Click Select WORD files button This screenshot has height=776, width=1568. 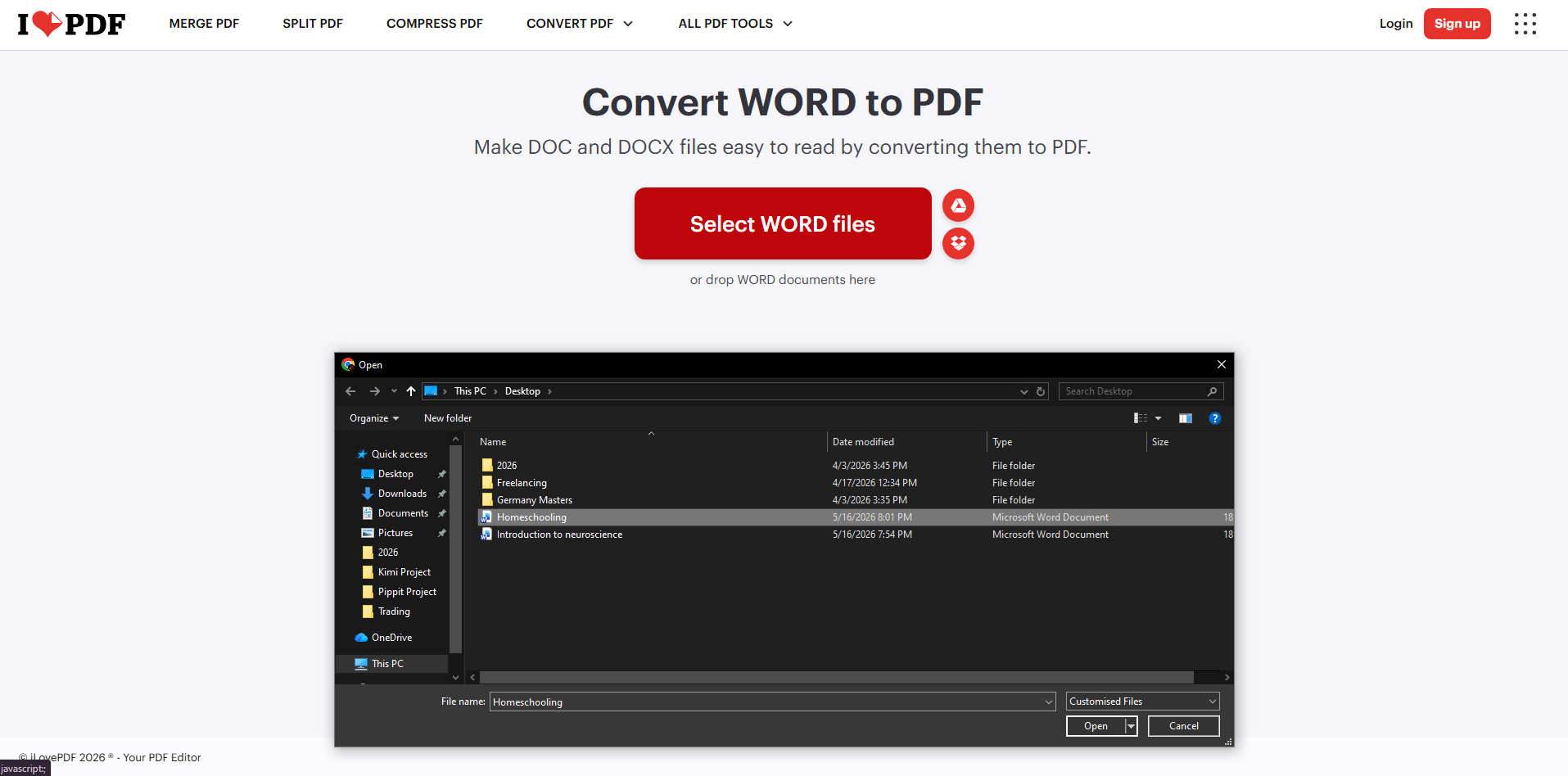(783, 223)
